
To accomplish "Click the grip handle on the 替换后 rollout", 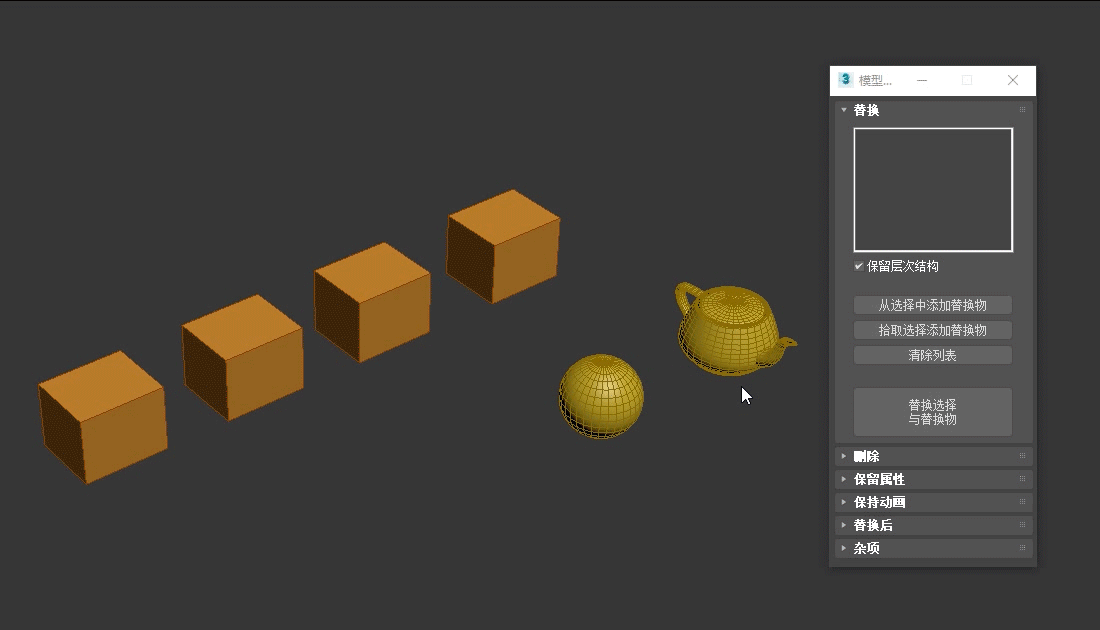I will coord(1022,525).
